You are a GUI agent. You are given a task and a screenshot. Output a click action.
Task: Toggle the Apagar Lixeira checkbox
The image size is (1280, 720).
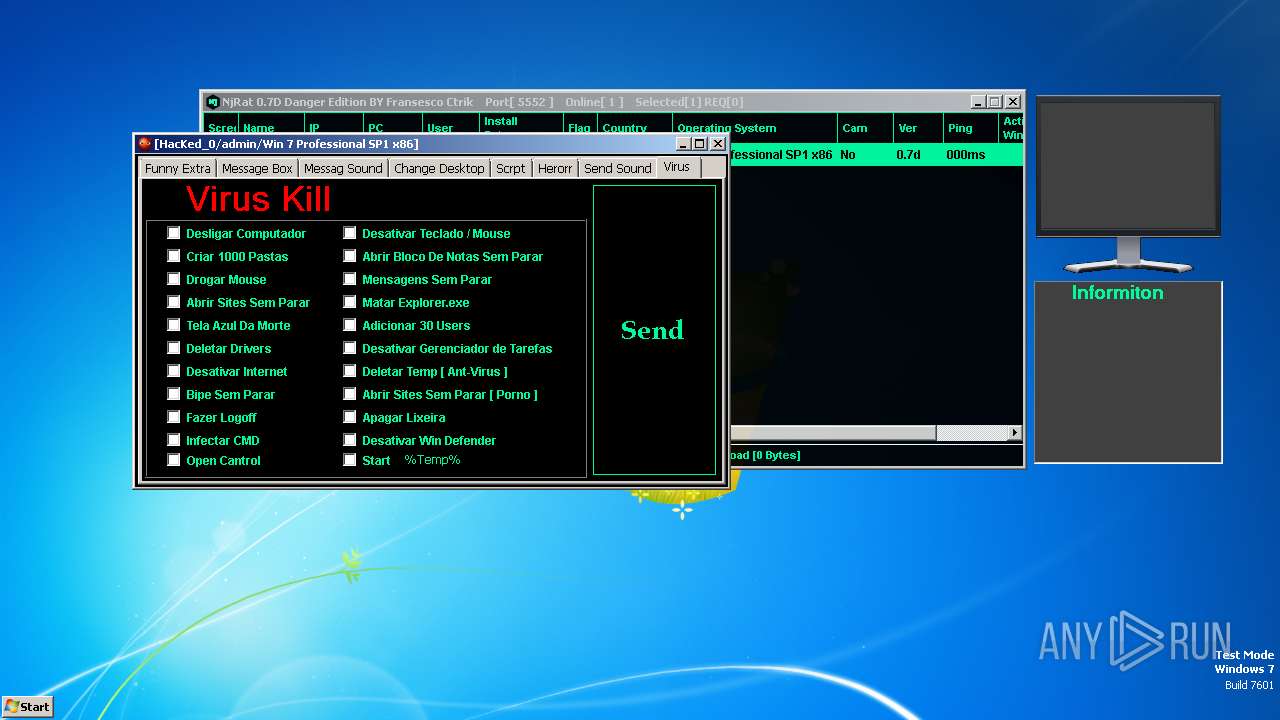pyautogui.click(x=350, y=417)
